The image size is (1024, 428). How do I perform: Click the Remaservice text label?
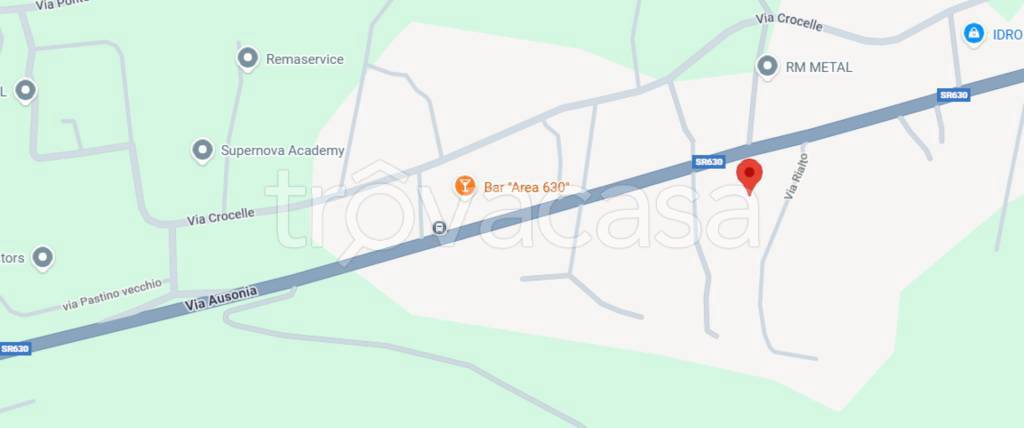click(304, 59)
